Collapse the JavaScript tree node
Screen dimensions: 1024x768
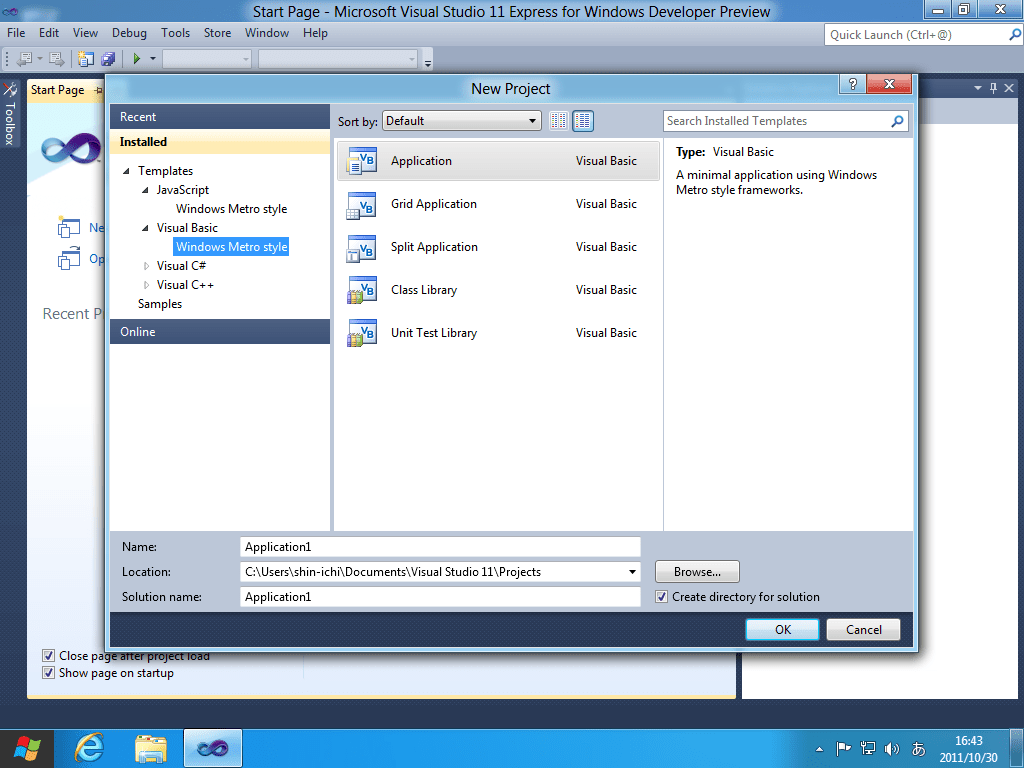(x=145, y=190)
